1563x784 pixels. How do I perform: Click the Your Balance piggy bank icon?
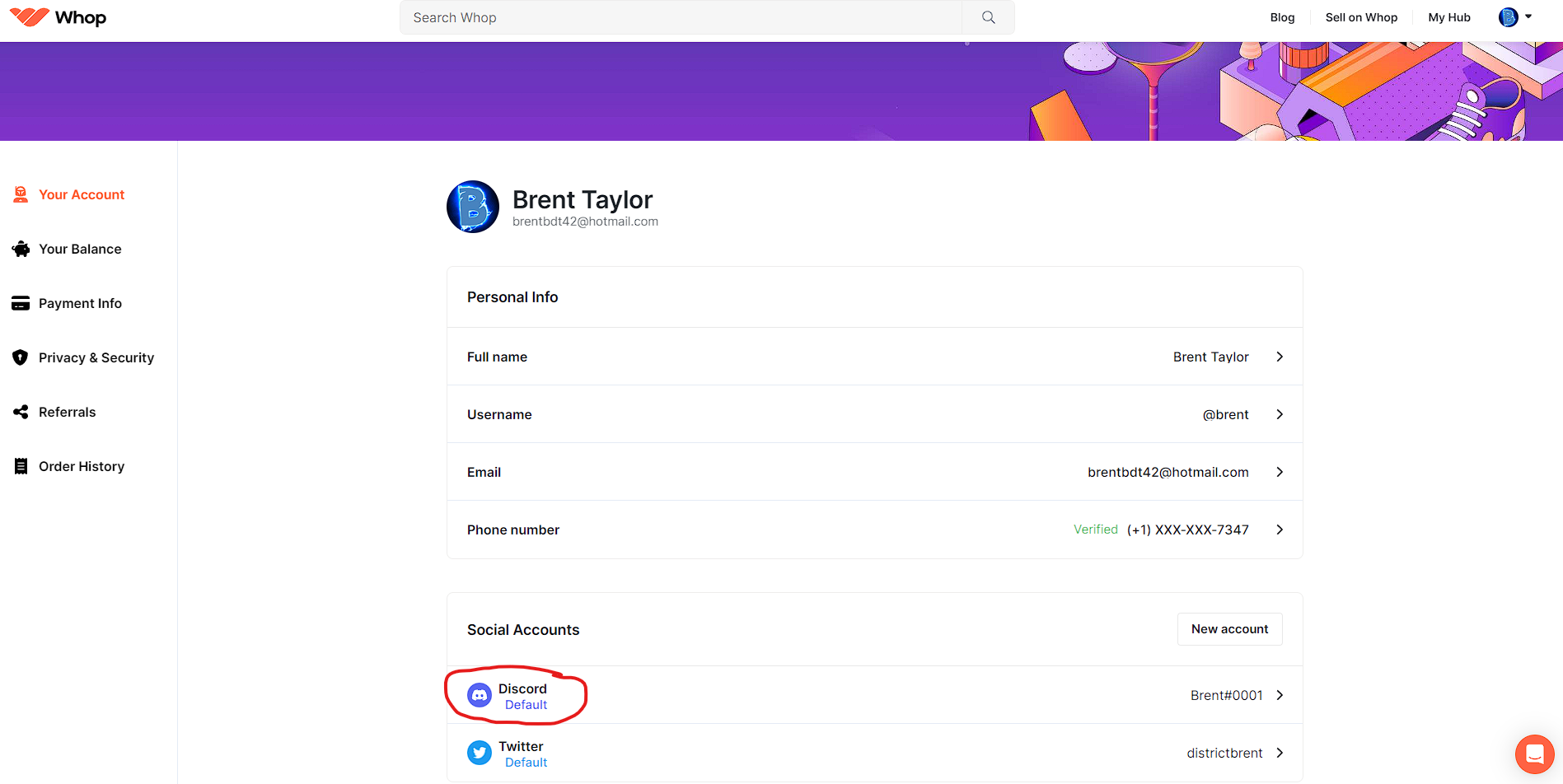click(x=21, y=249)
